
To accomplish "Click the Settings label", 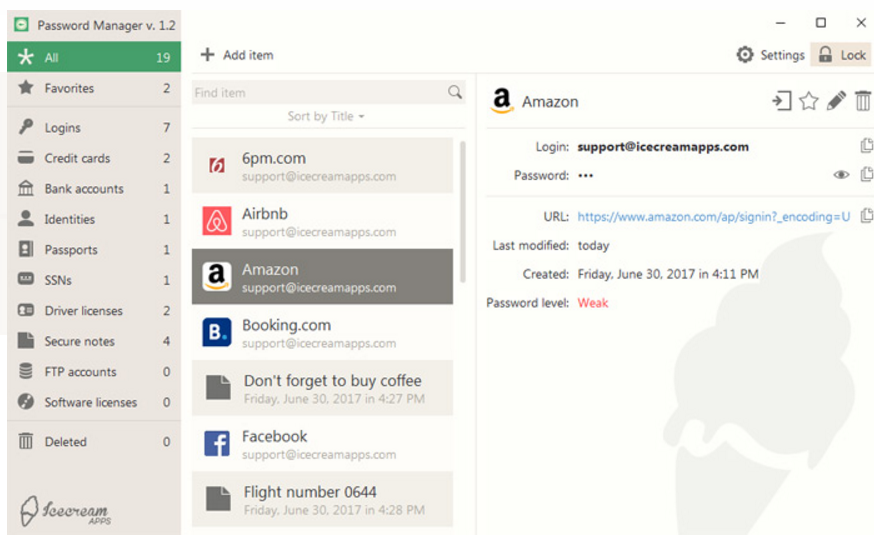I will [x=782, y=55].
